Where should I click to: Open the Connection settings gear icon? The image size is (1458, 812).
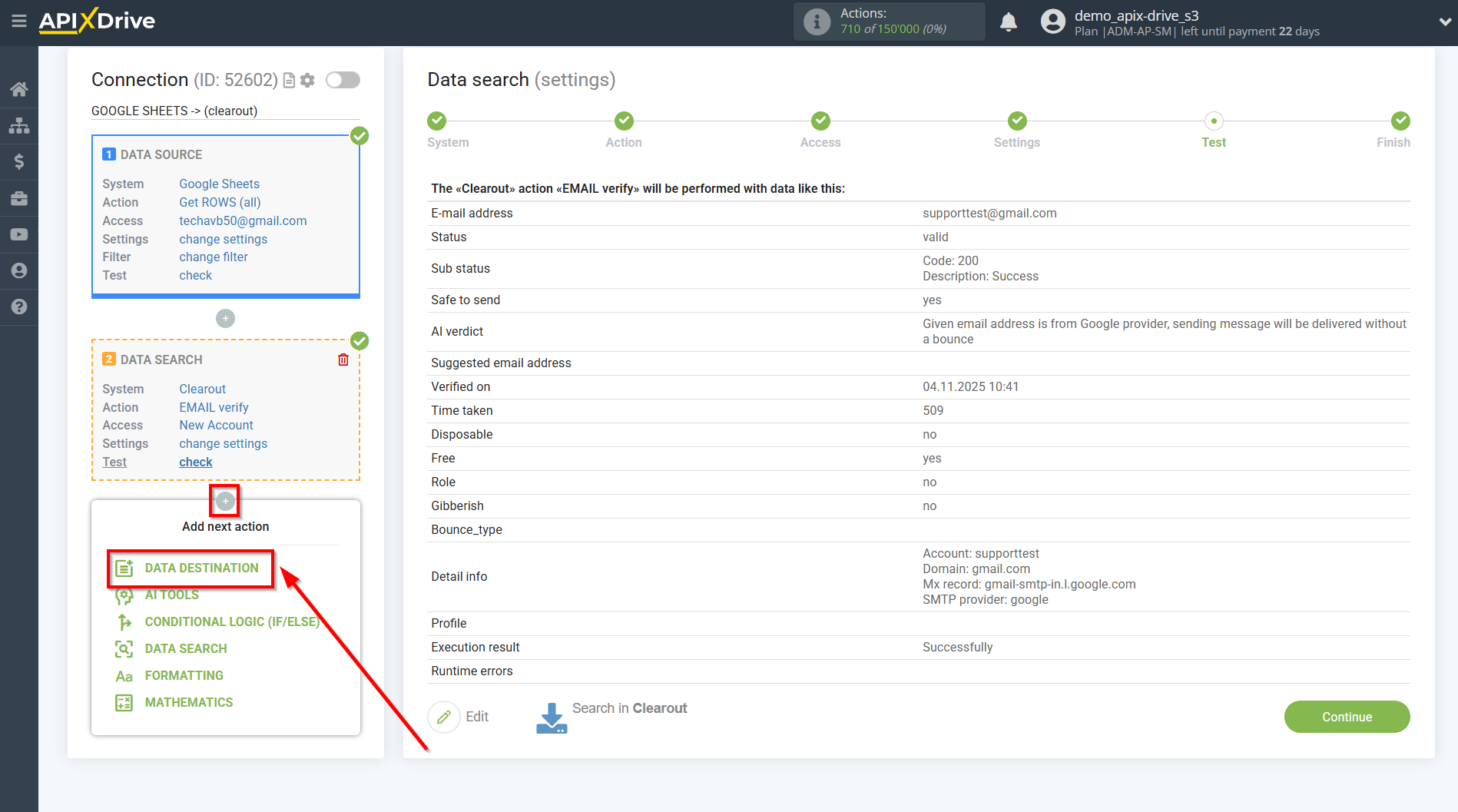[307, 79]
